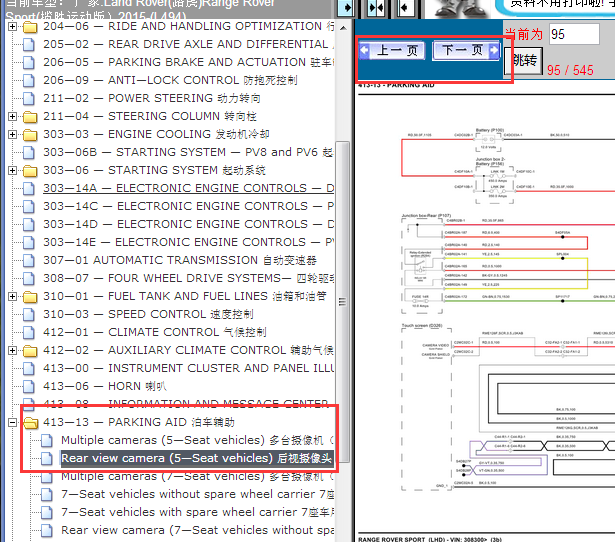Click the tree panel vertical scrollbar thumb
Image resolution: width=615 pixels, height=542 pixels.
pos(343,302)
